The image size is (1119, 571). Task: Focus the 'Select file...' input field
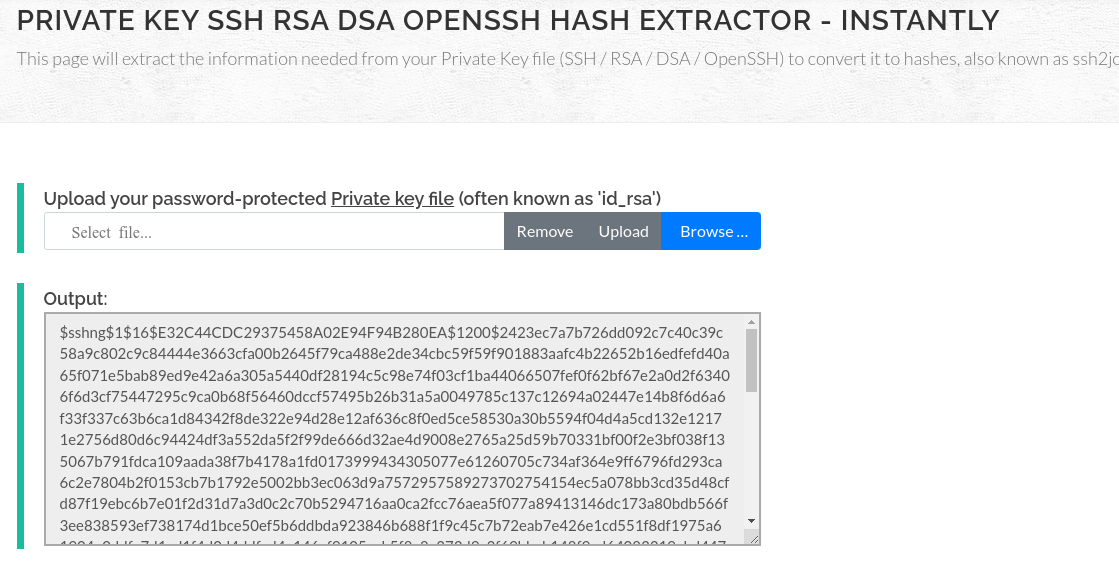pyautogui.click(x=274, y=231)
